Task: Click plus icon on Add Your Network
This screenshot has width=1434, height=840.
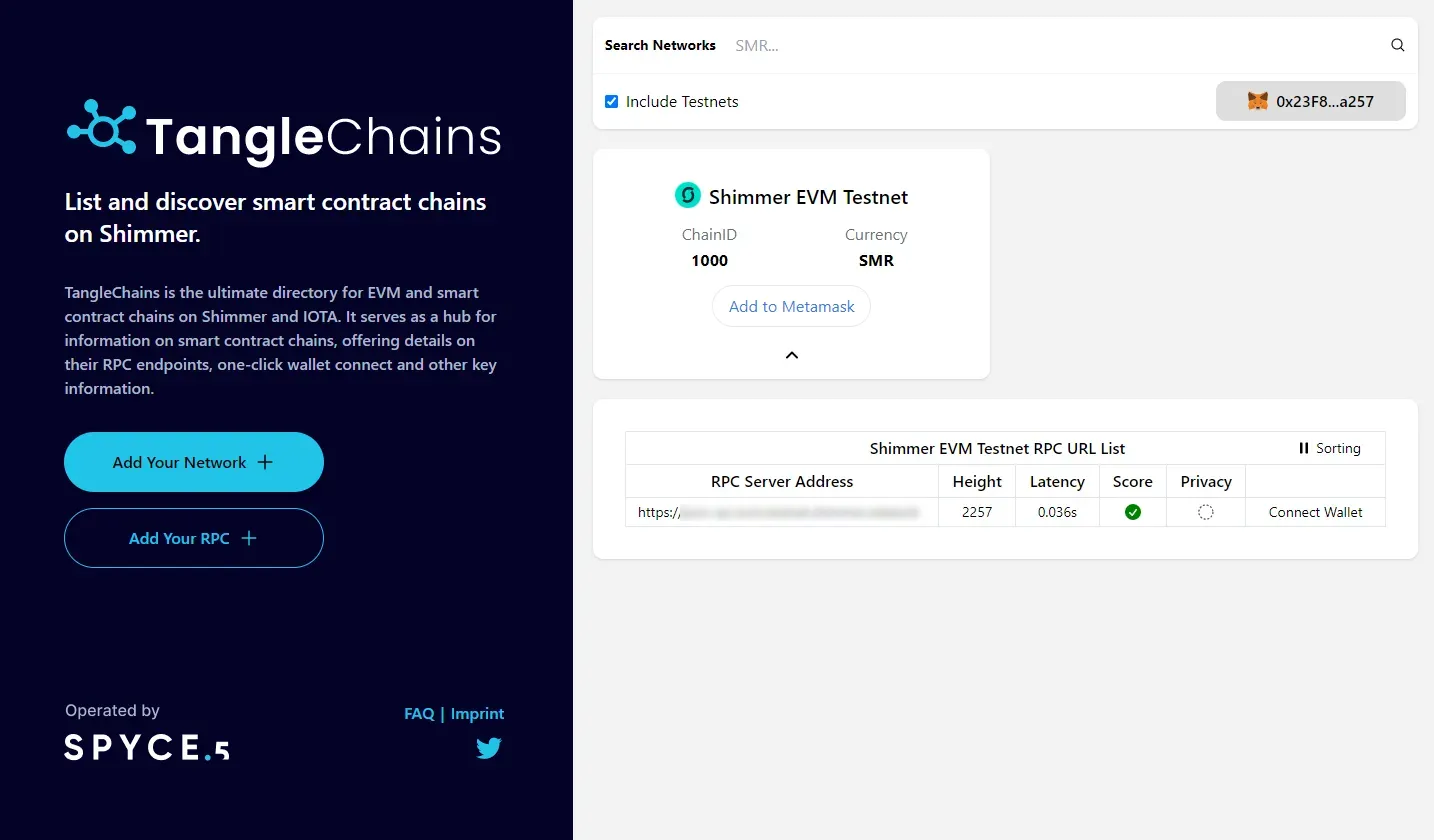Action: 265,462
